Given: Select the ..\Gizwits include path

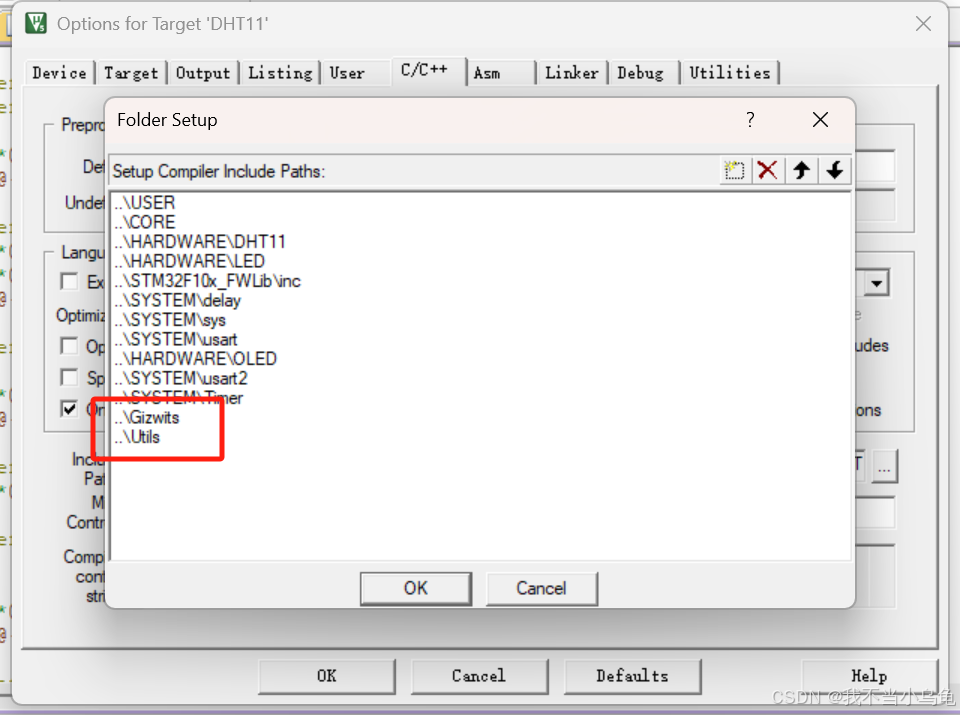Looking at the screenshot, I should tap(146, 417).
